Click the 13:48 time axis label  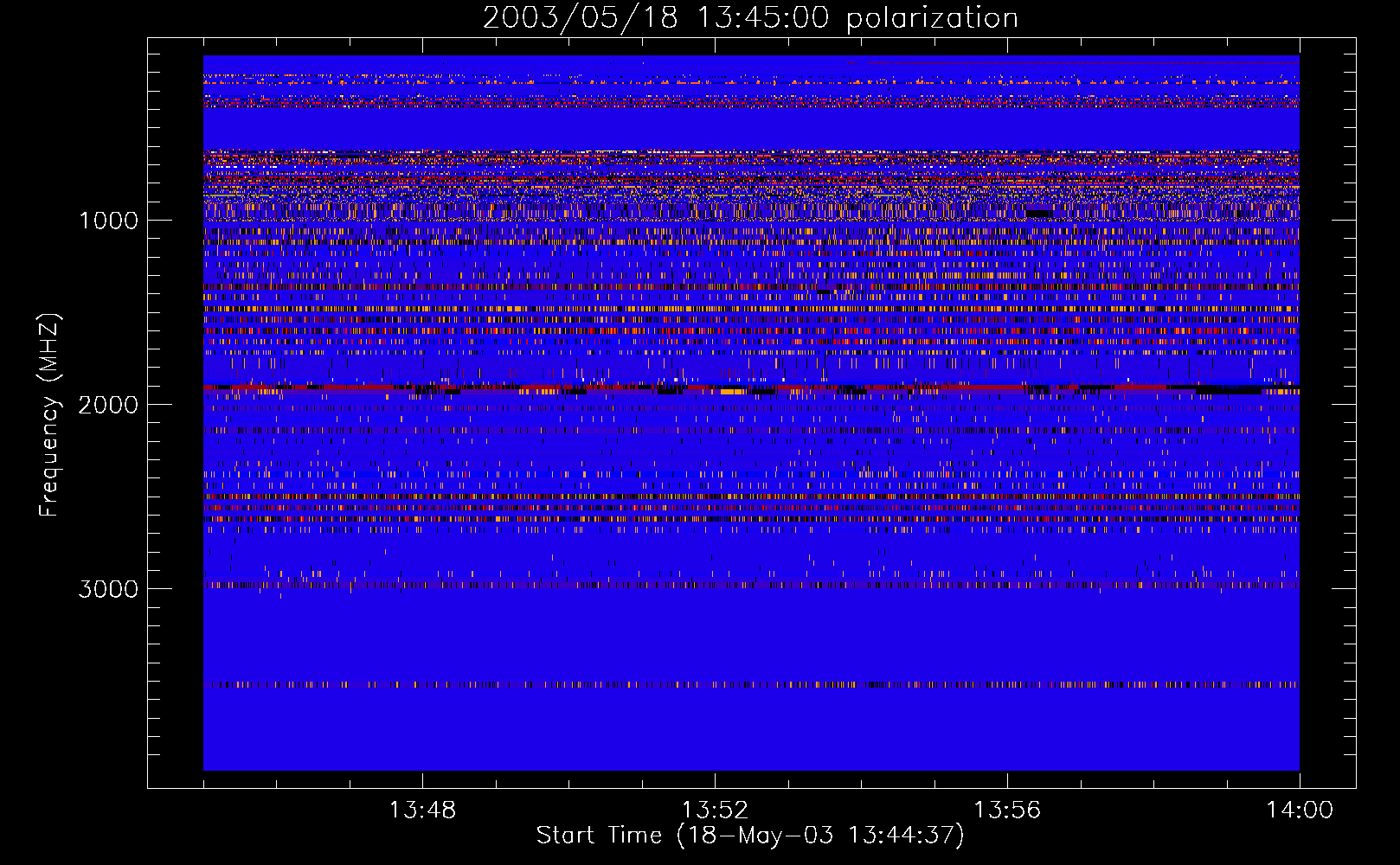(422, 810)
